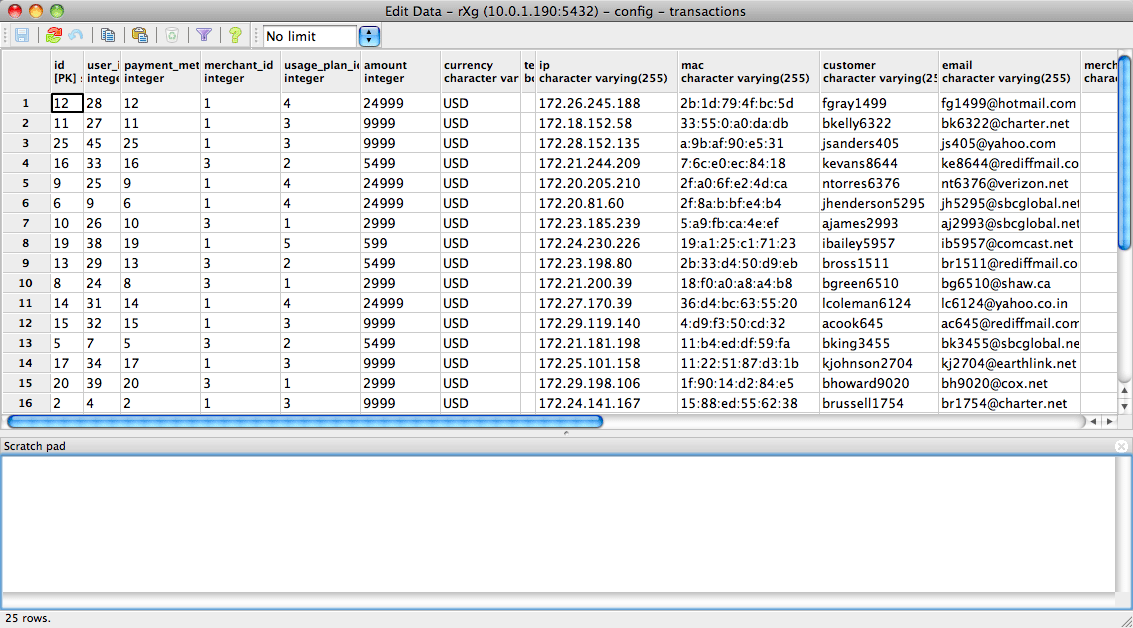
Task: Click the Copy icon in the toolbar
Action: click(x=108, y=36)
